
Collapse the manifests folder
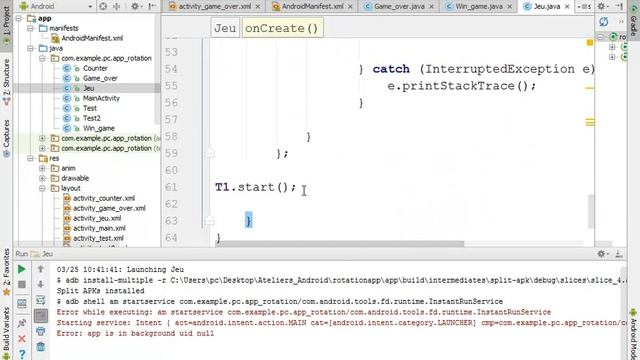point(30,28)
